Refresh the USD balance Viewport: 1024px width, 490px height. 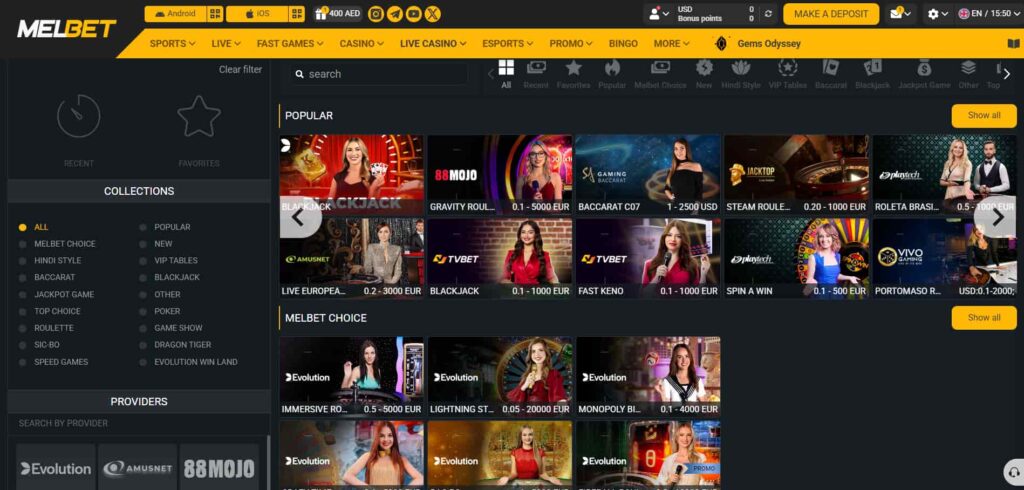tap(768, 14)
